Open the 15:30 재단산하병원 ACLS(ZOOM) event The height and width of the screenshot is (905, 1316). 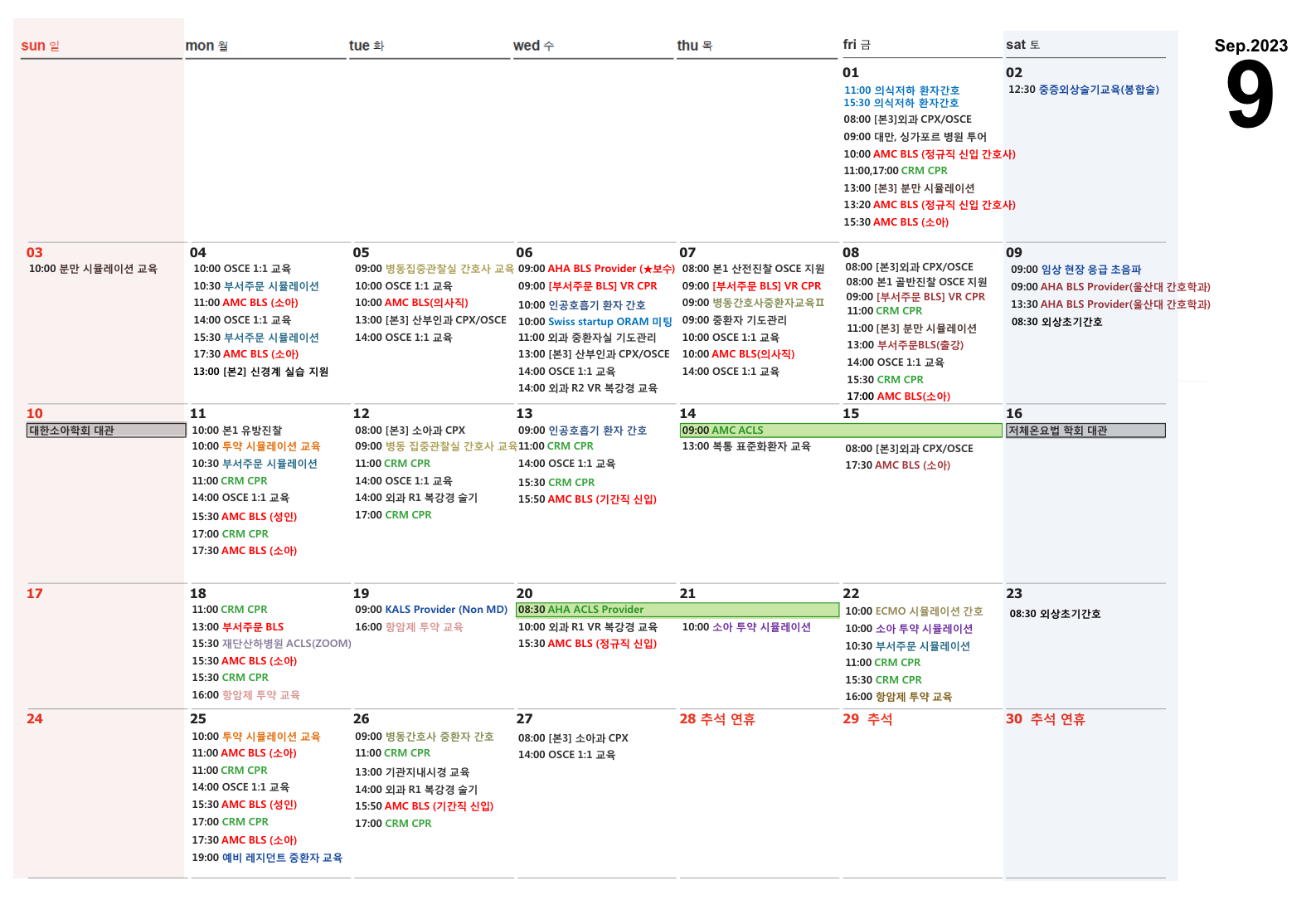(271, 644)
